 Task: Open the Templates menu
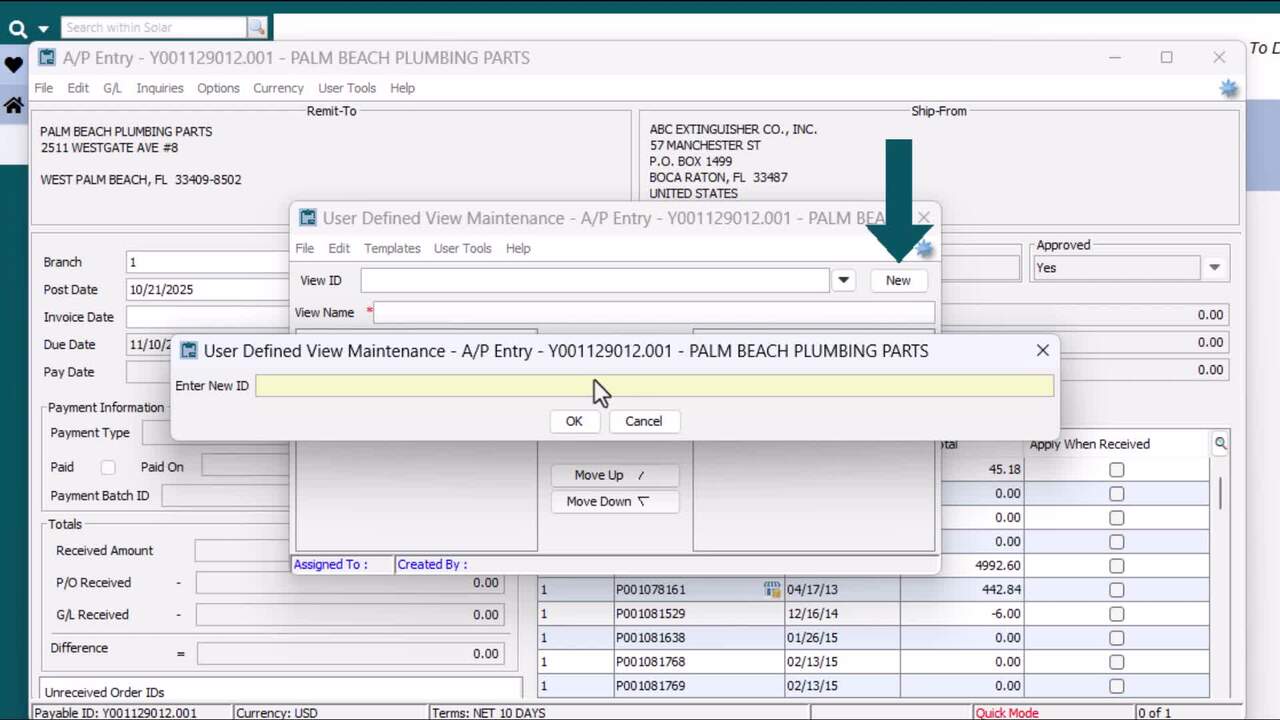392,248
